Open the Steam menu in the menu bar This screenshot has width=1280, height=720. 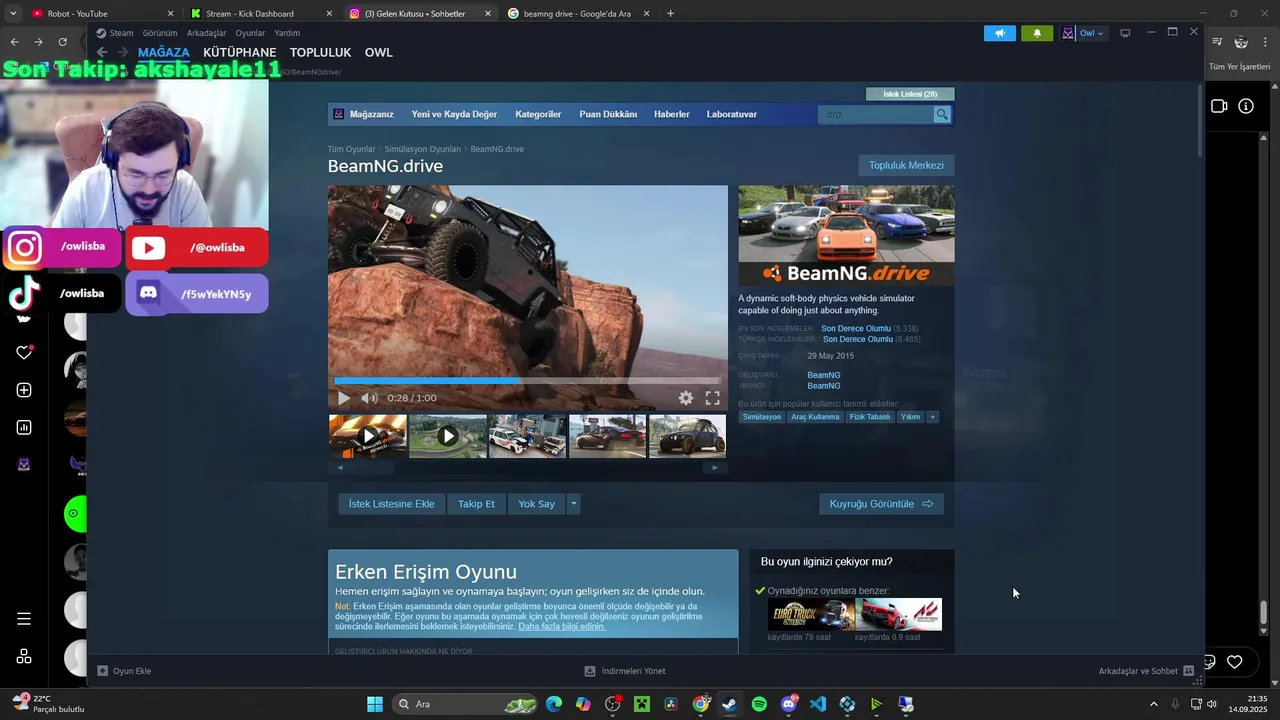pos(121,33)
